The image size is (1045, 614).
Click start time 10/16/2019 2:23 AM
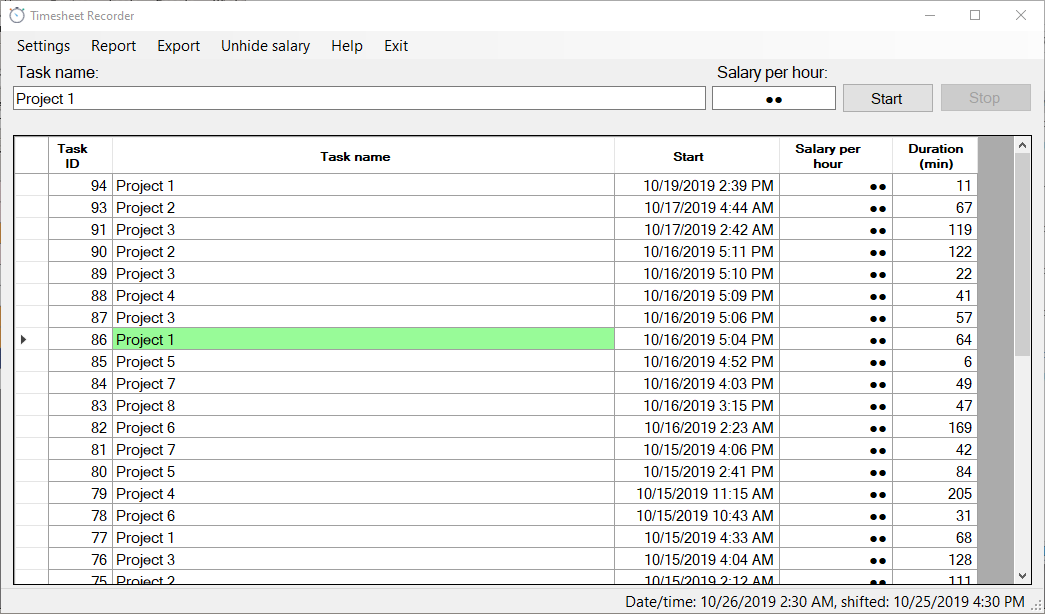697,427
